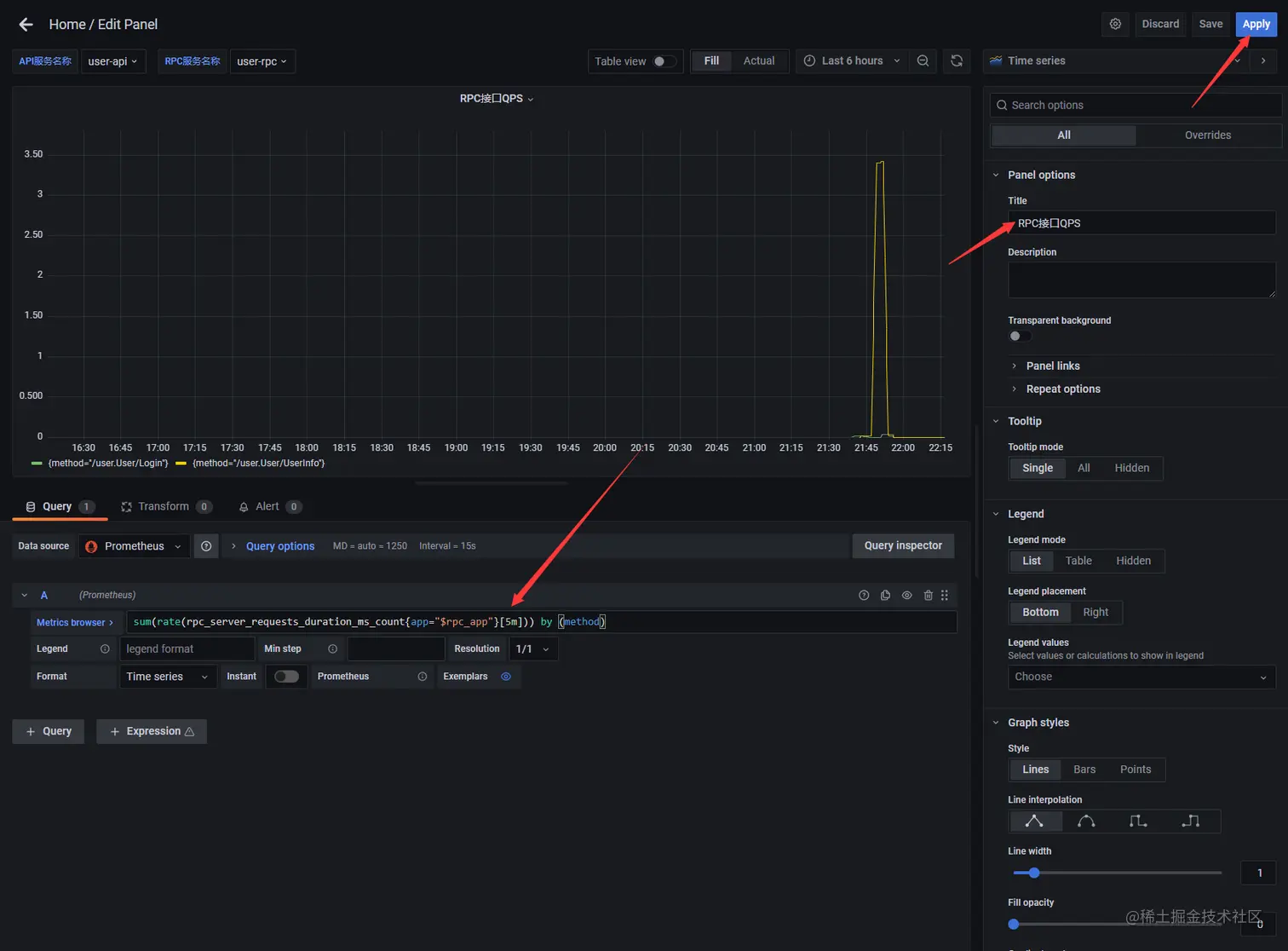Set Tooltip mode to All
This screenshot has width=1288, height=951.
1084,468
